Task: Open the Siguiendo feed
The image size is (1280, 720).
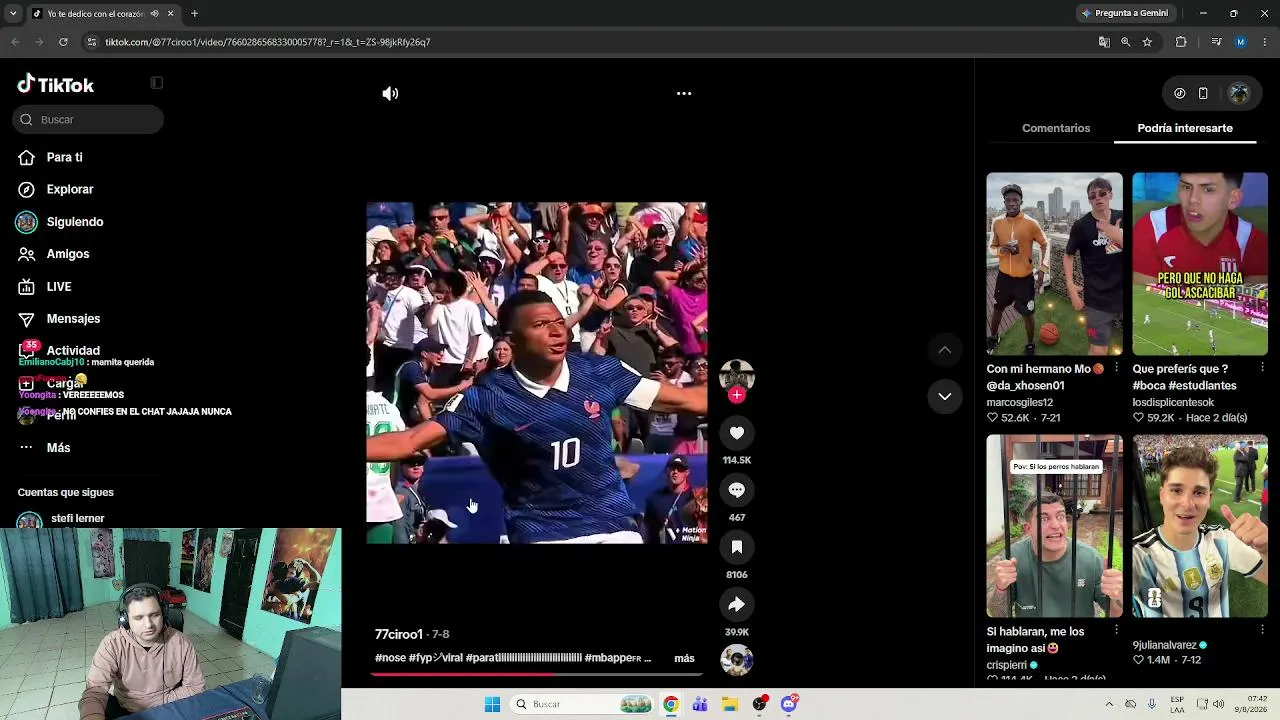Action: coord(75,222)
